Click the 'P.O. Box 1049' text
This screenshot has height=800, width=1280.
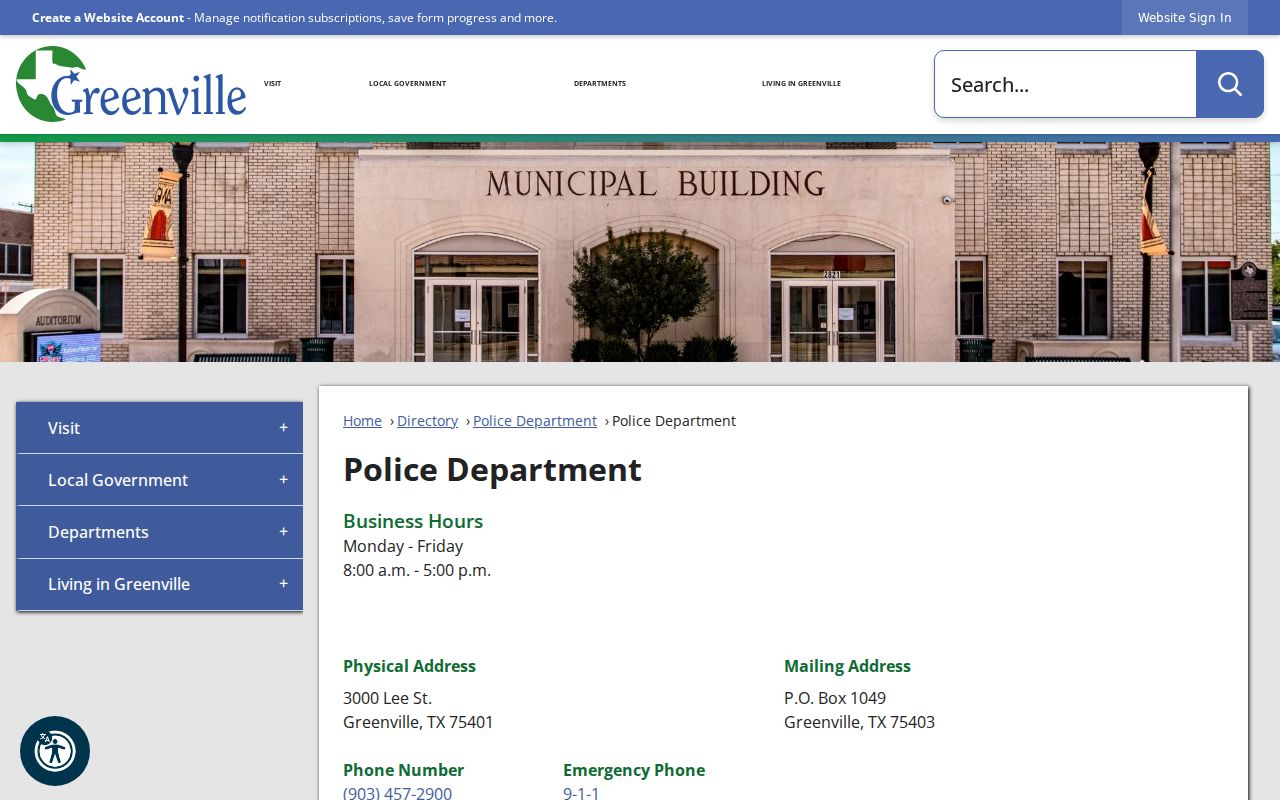click(835, 698)
